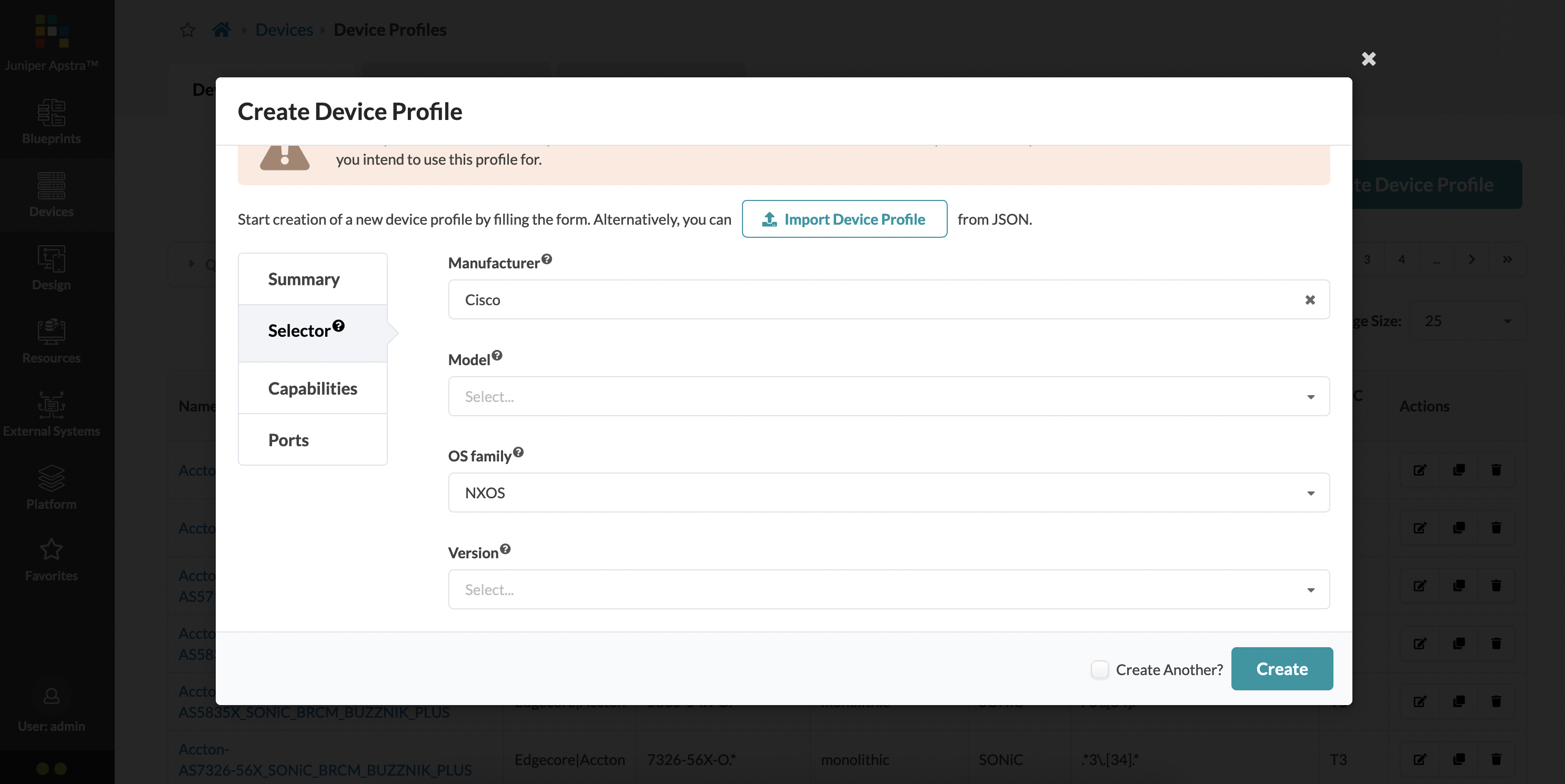Image resolution: width=1565 pixels, height=784 pixels.
Task: Click the Selector tab help icon
Action: [338, 326]
